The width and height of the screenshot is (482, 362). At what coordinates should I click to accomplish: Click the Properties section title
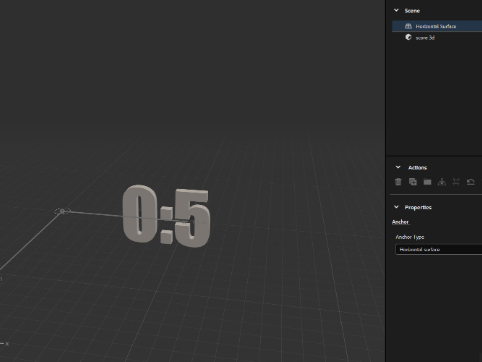pos(418,207)
